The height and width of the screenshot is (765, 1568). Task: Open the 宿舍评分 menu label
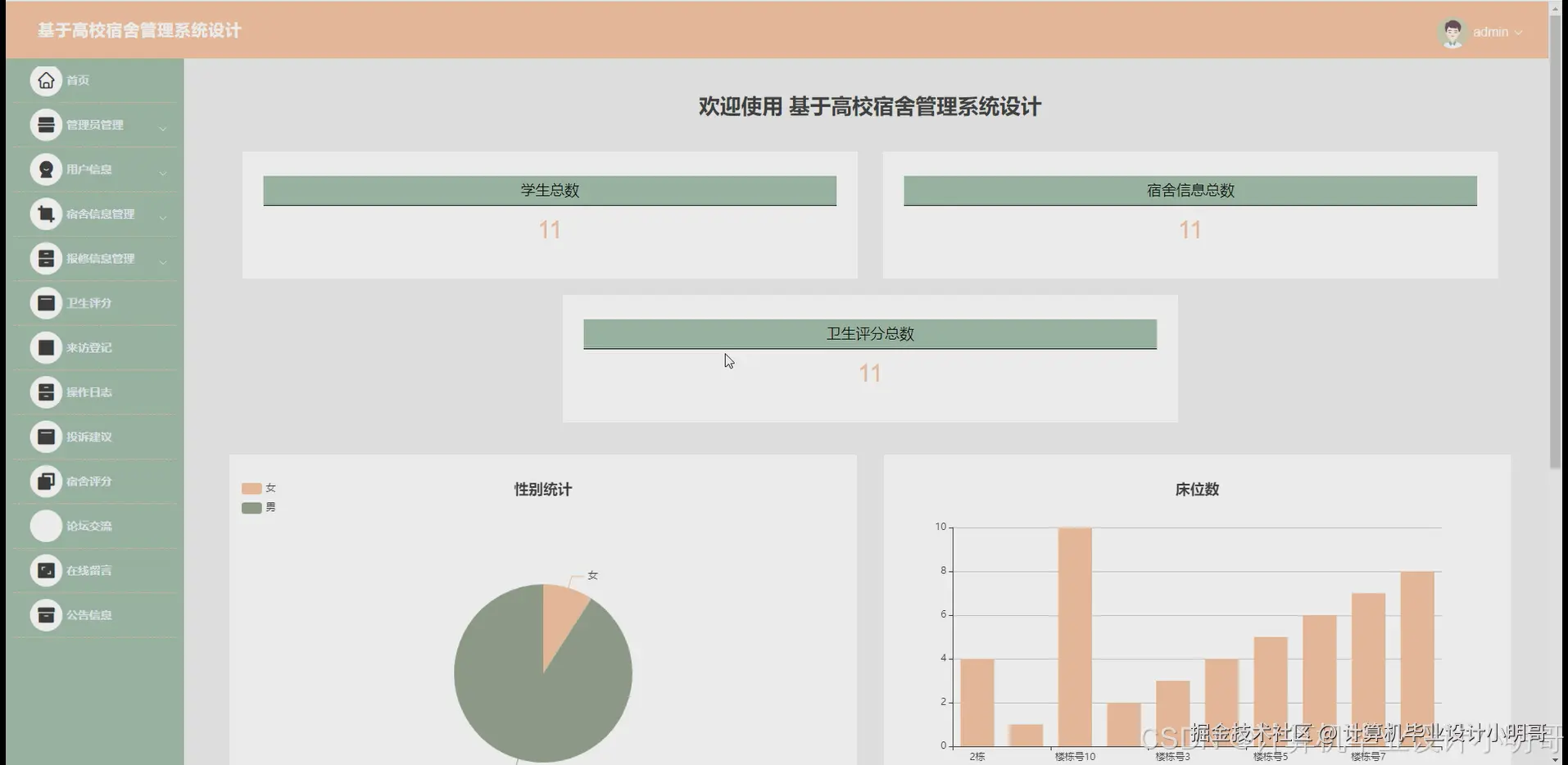[88, 482]
